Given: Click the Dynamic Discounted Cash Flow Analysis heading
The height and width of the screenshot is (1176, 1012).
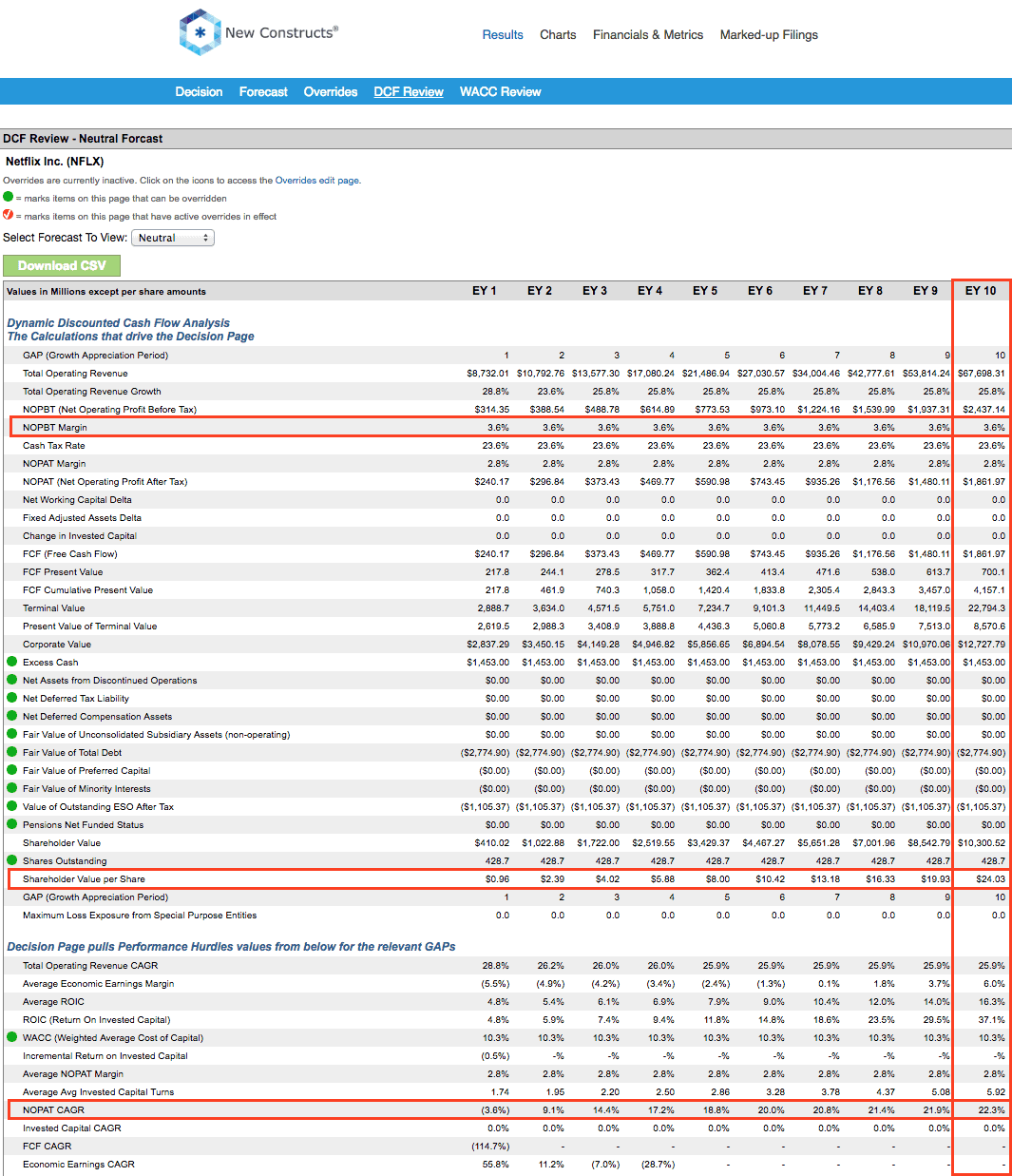Looking at the screenshot, I should coord(119,323).
